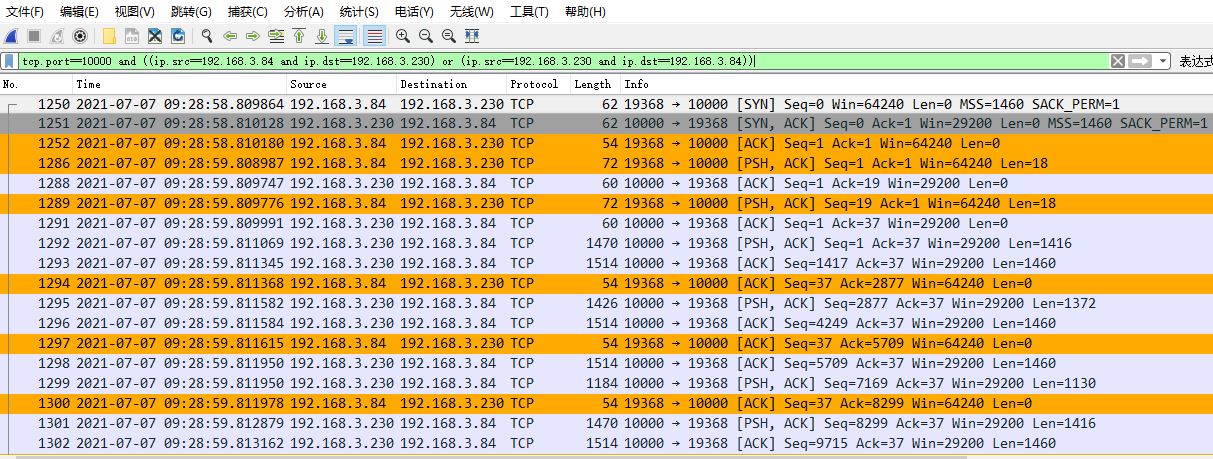This screenshot has height=459, width=1213.
Task: Select packet 1300 row
Action: 606,404
